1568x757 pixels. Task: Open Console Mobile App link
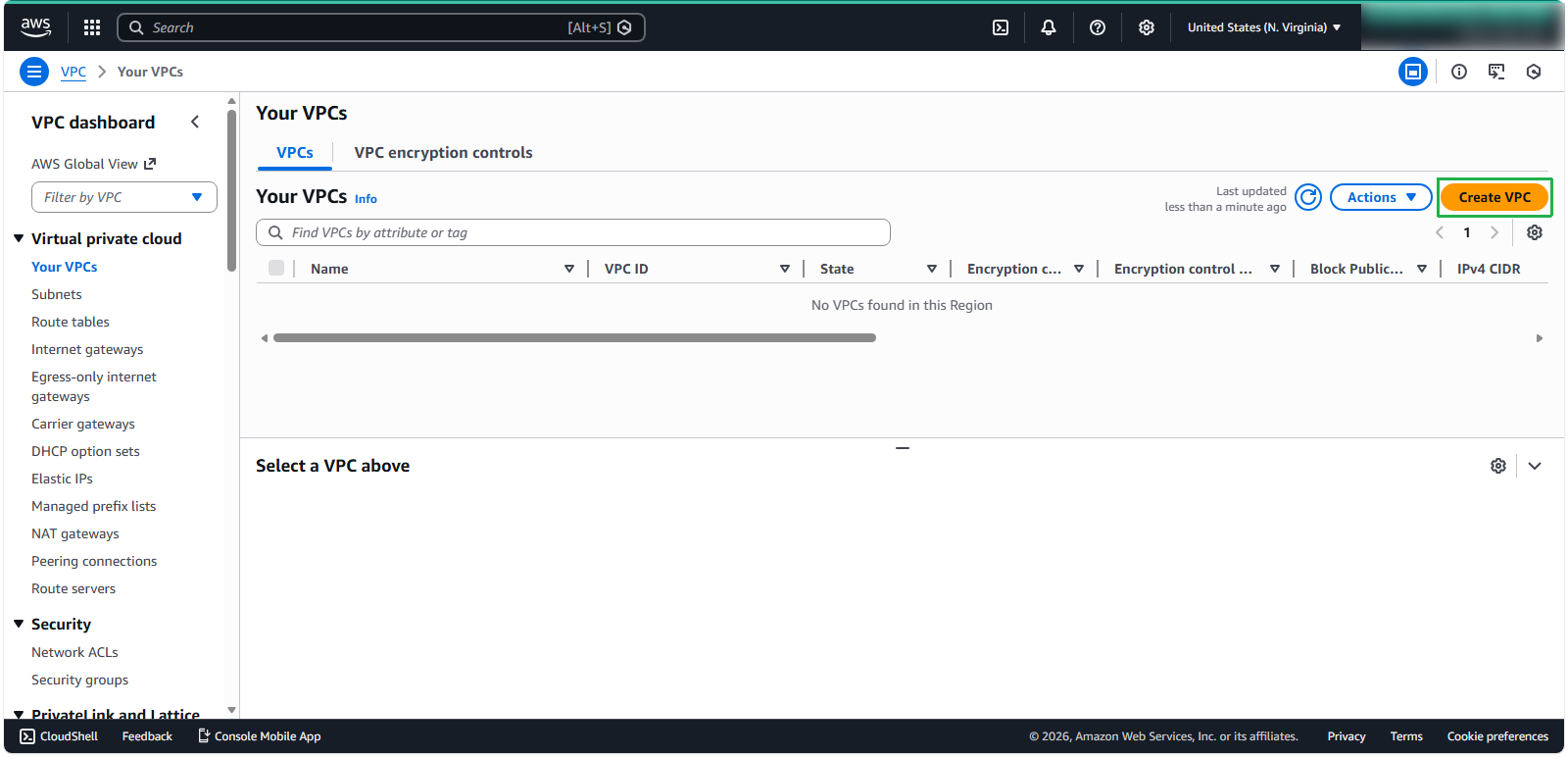coord(260,736)
